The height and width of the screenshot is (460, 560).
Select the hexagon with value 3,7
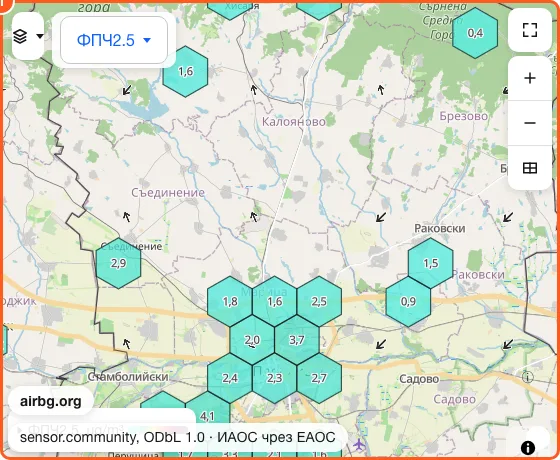pos(297,340)
